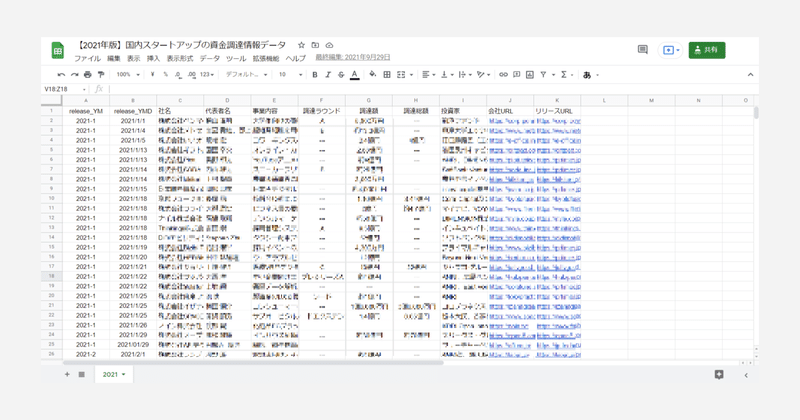Open the データ menu
The image size is (800, 420).
coord(210,58)
